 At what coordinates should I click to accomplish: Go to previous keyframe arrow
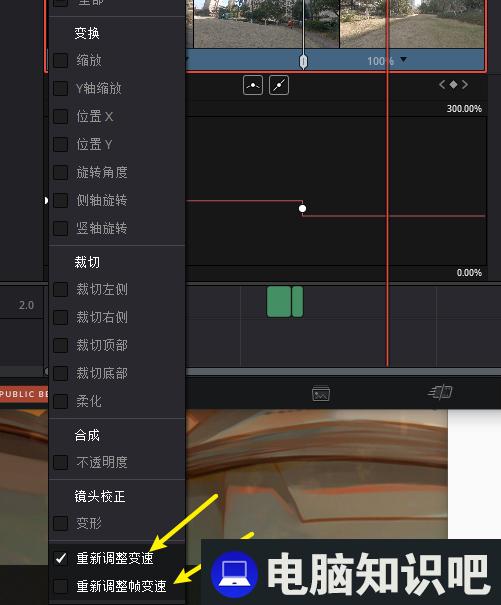click(x=442, y=84)
